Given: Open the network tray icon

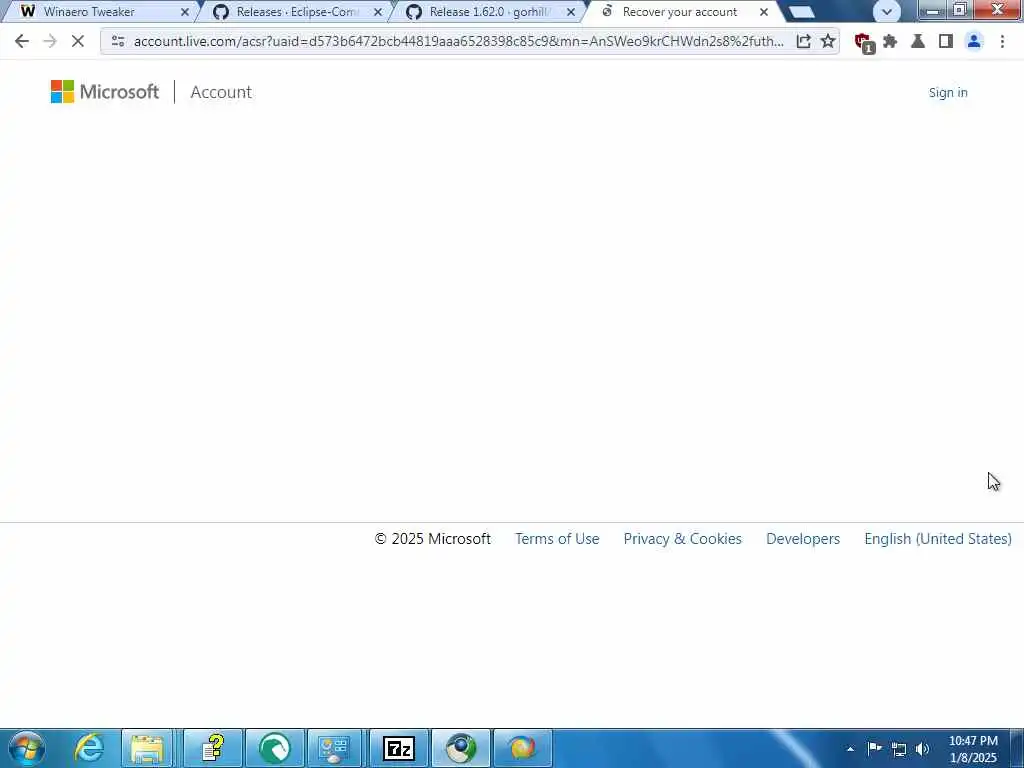Looking at the screenshot, I should tap(899, 749).
